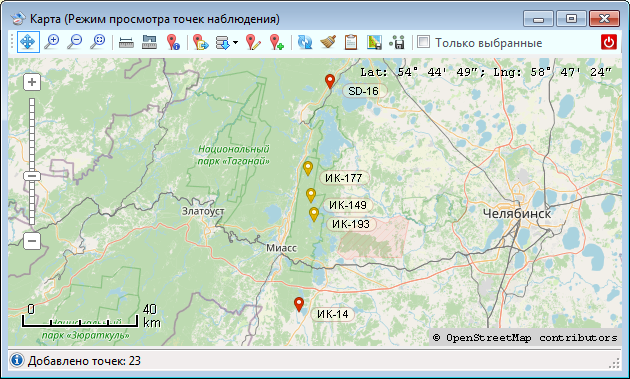
Task: Maximize the Карта window
Action: tap(571, 19)
